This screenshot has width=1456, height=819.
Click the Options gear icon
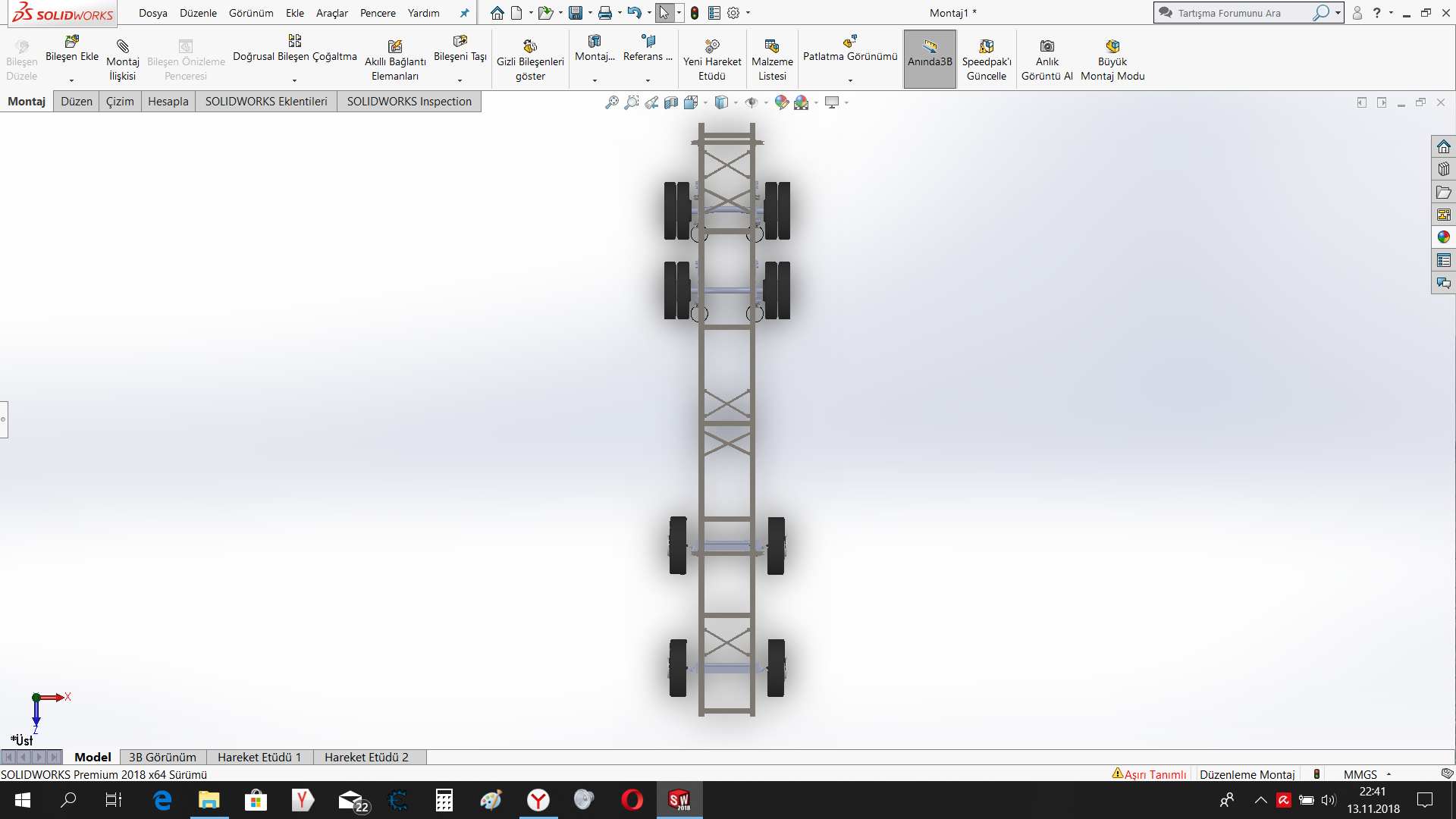tap(733, 13)
